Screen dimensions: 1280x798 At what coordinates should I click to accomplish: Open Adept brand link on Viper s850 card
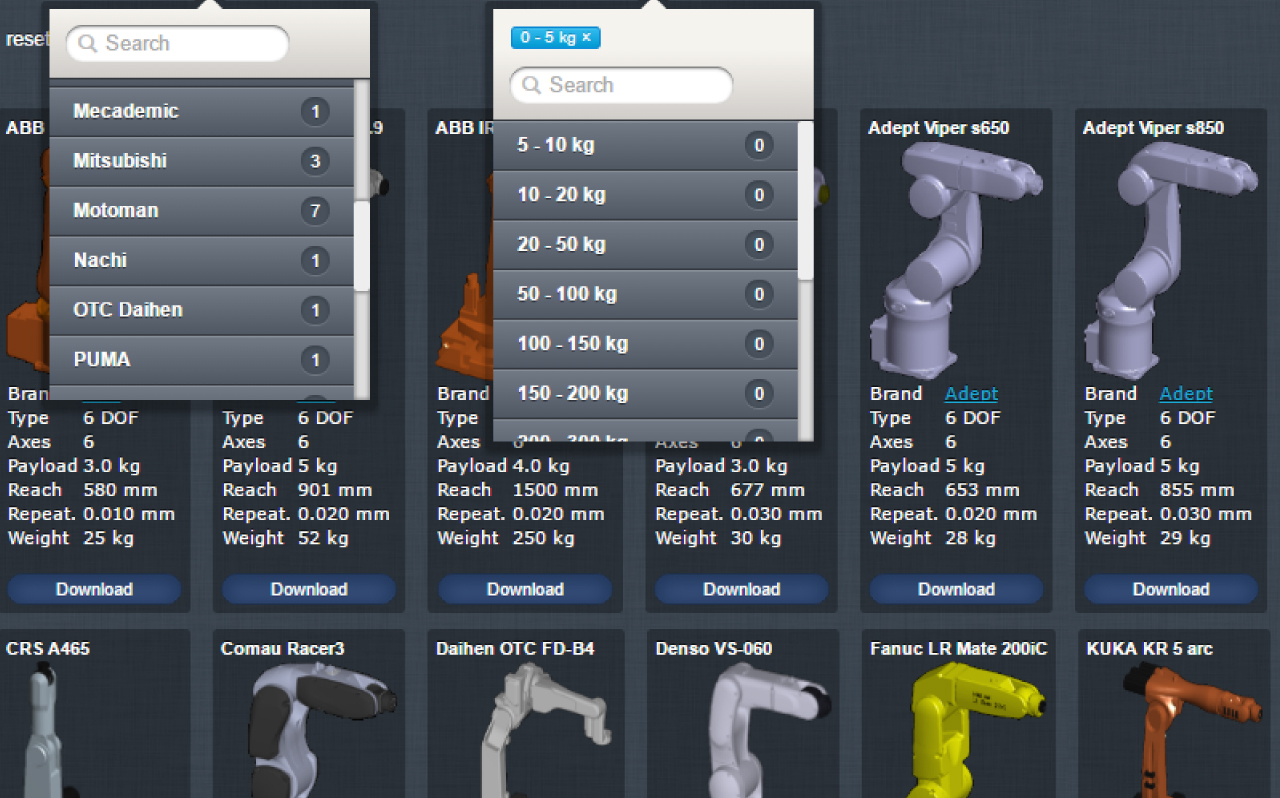pos(1186,394)
